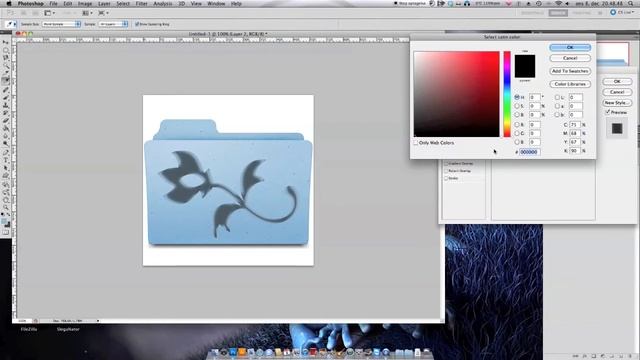
Task: Open the Layer menu
Action: click(x=104, y=4)
